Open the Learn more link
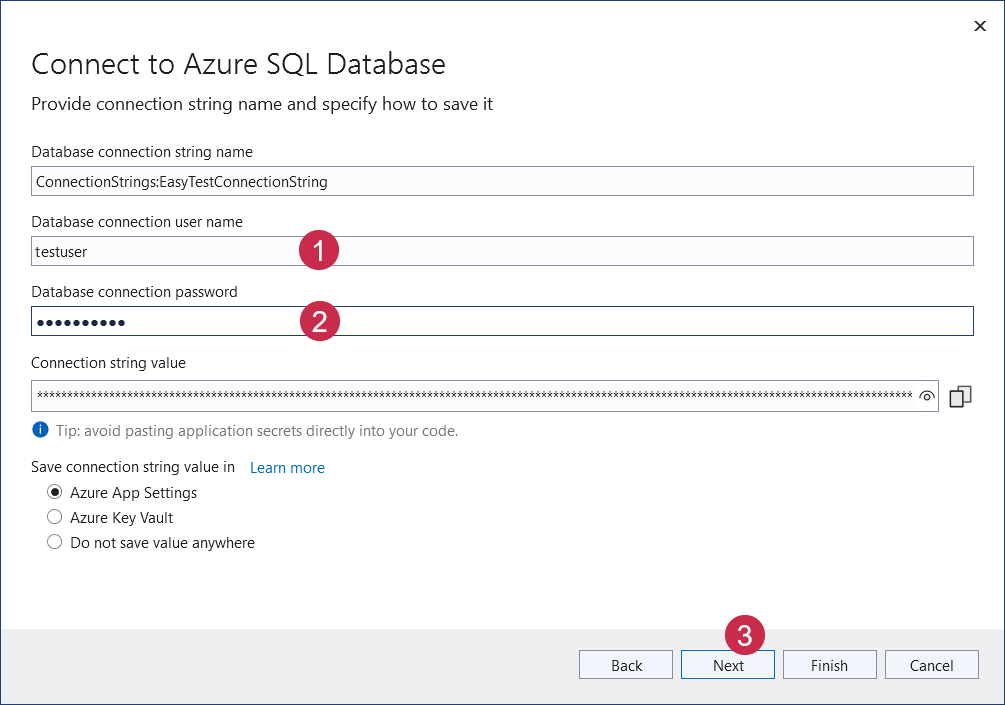 (x=287, y=468)
